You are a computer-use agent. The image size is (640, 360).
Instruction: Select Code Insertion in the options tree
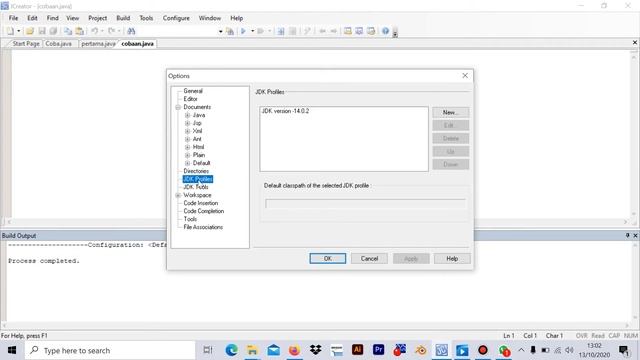coord(201,203)
